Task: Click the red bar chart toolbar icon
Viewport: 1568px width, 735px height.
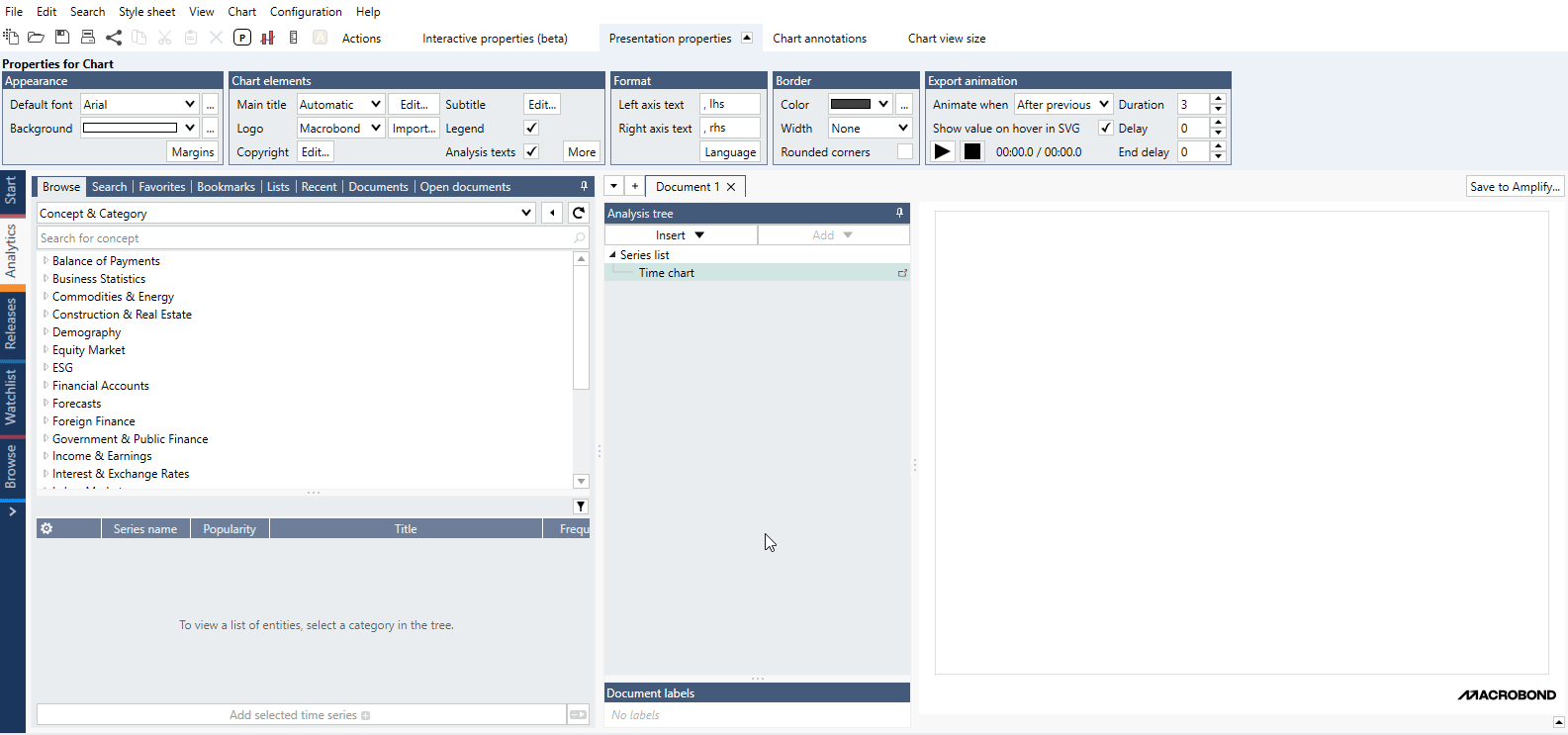Action: 267,38
